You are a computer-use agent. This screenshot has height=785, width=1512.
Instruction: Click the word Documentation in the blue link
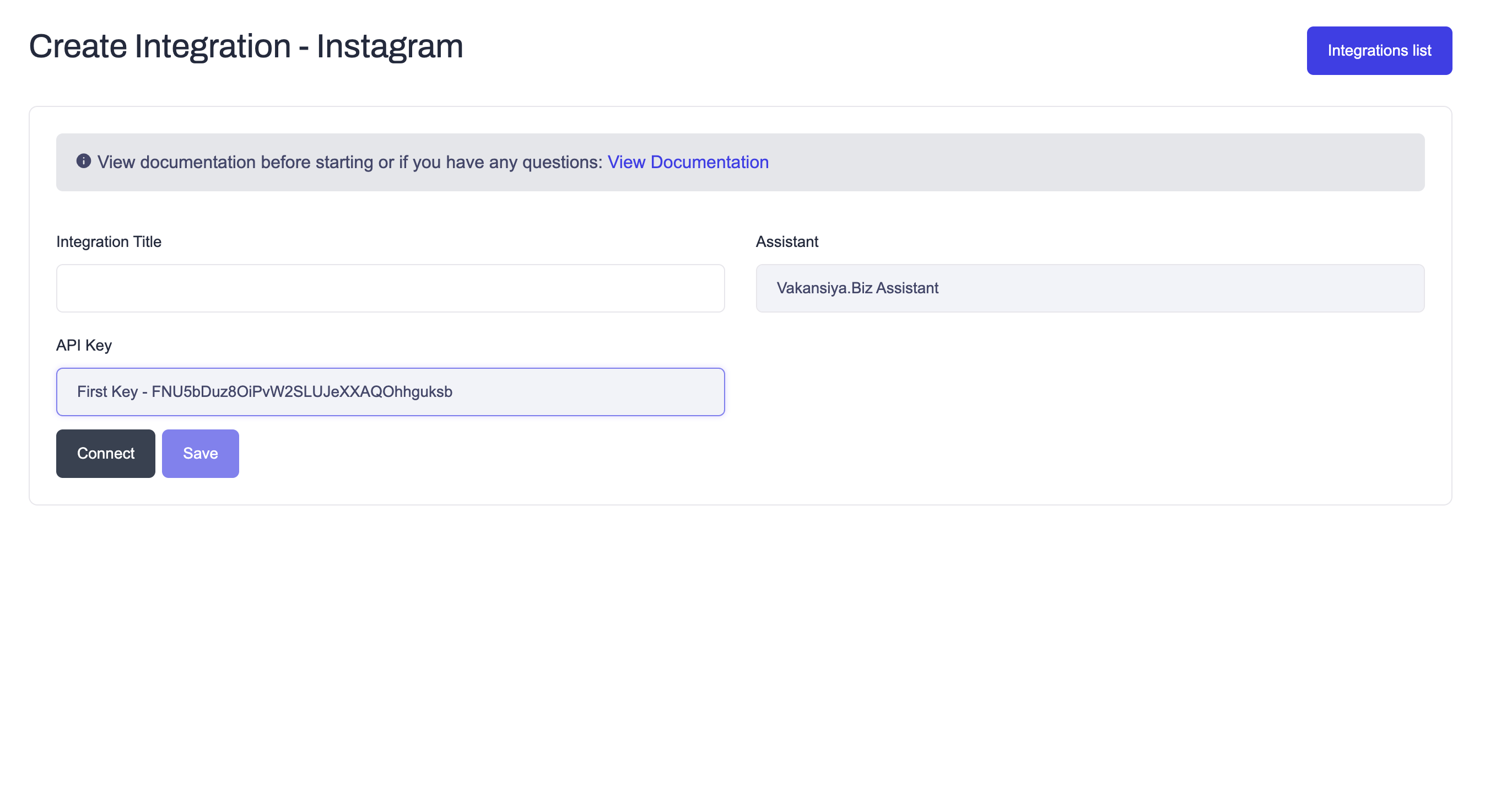[x=709, y=162]
